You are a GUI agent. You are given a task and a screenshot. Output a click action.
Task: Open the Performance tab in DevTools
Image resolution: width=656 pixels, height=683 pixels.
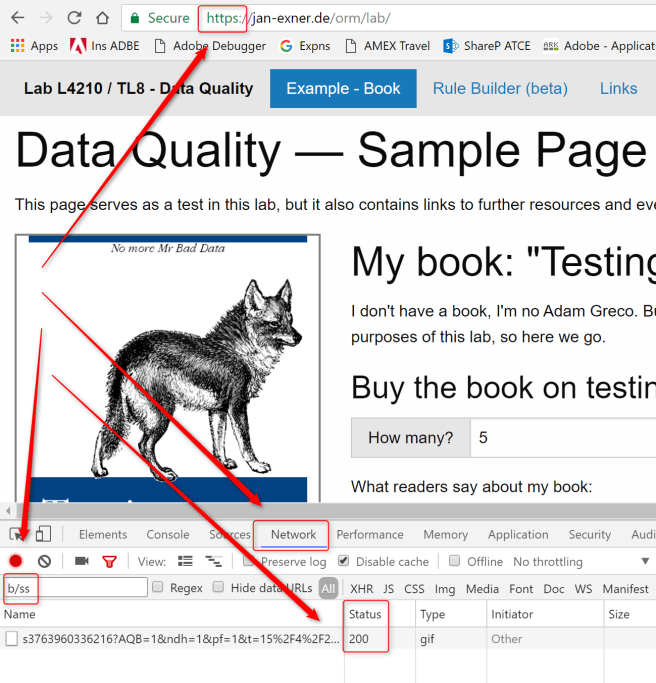coord(370,535)
